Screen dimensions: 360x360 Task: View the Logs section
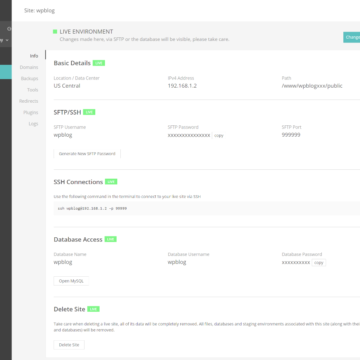click(x=33, y=124)
